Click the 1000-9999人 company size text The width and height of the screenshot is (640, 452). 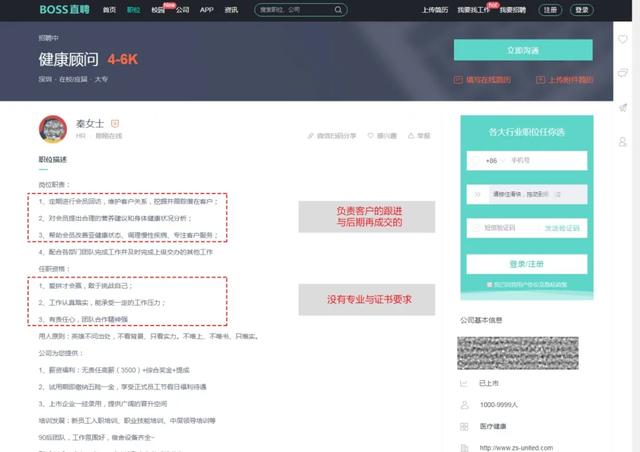click(x=499, y=405)
